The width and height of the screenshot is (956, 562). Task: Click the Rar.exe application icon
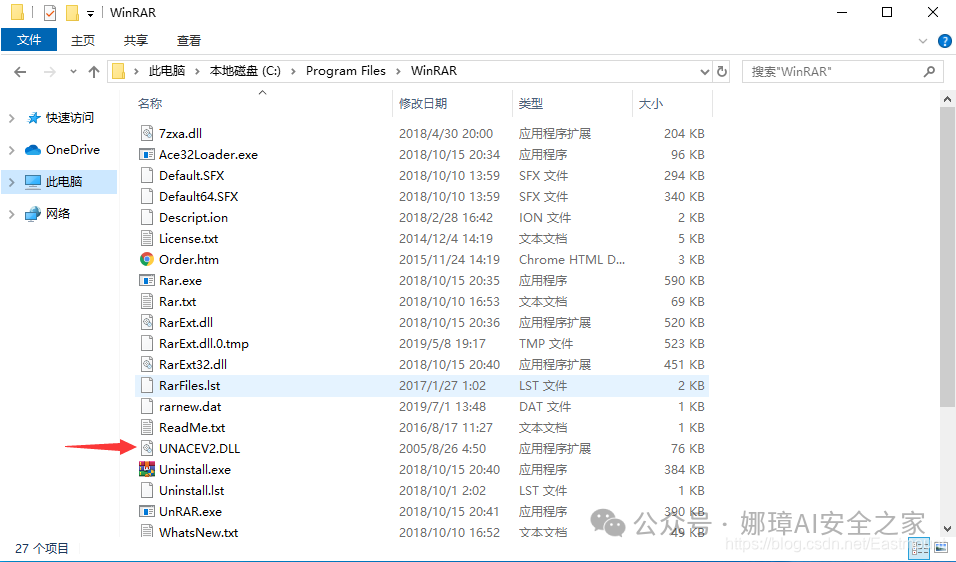pos(146,280)
